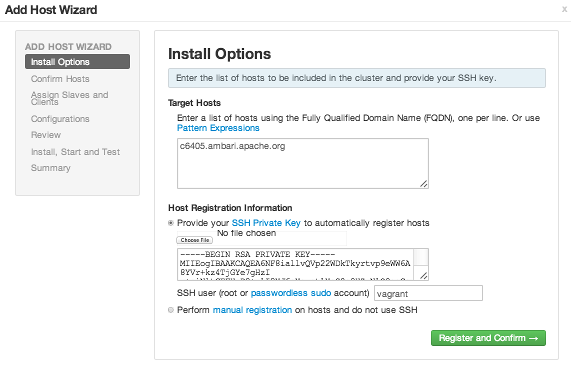Click inside the RSA private key textarea
The image size is (571, 367).
pos(295,265)
